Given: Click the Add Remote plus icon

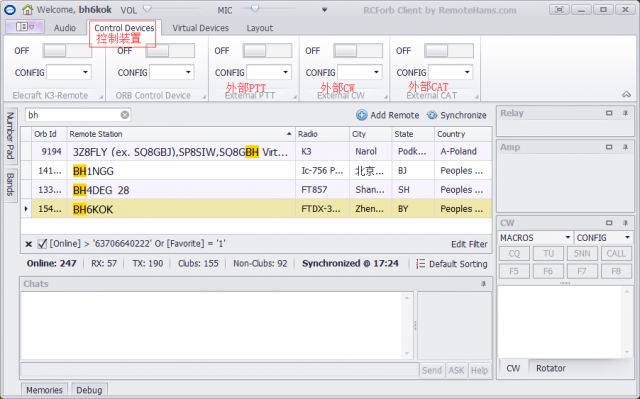Looking at the screenshot, I should click(362, 115).
